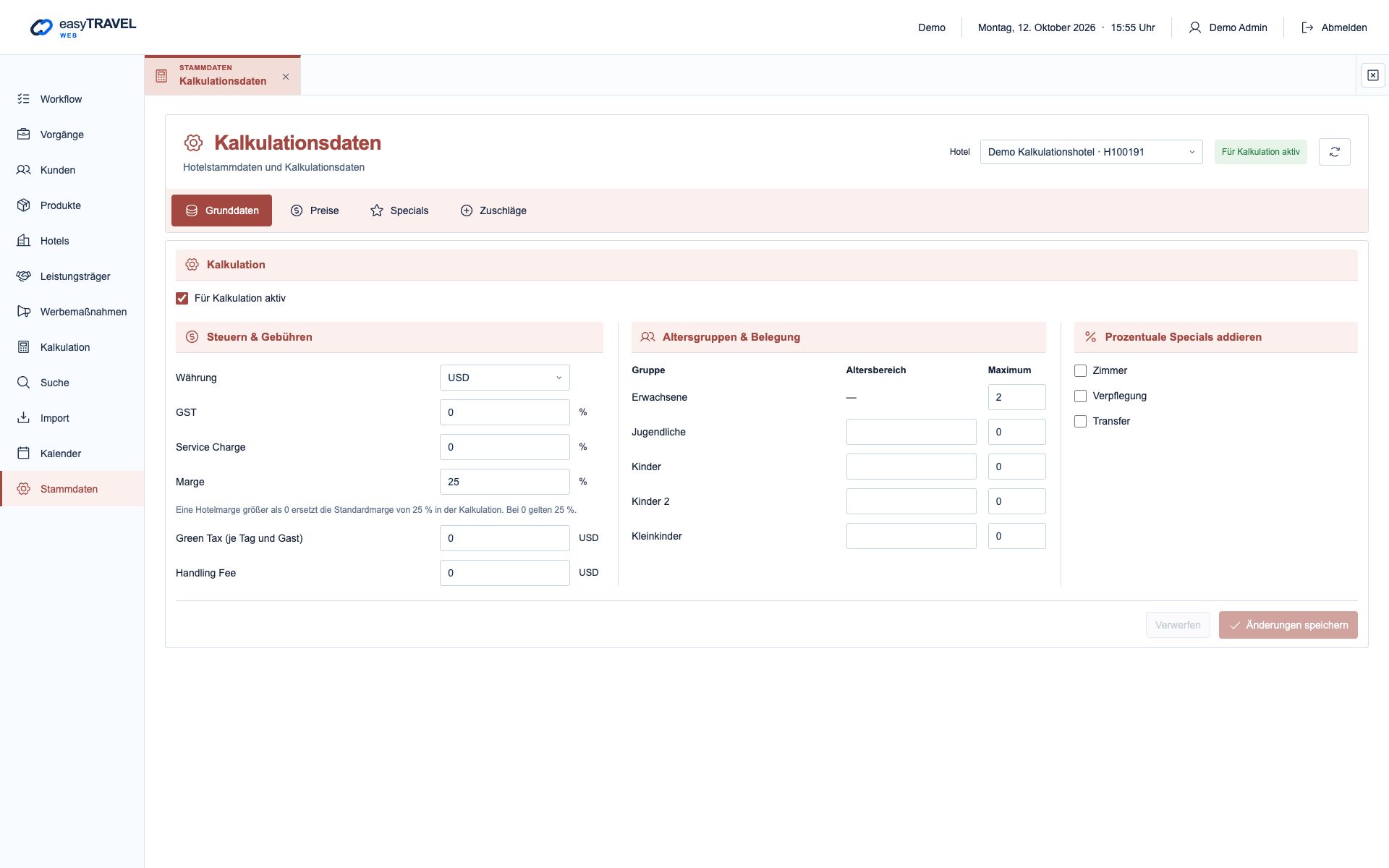Focus the Jugendliche Altersbereich field
The height and width of the screenshot is (868, 1389).
tap(911, 432)
